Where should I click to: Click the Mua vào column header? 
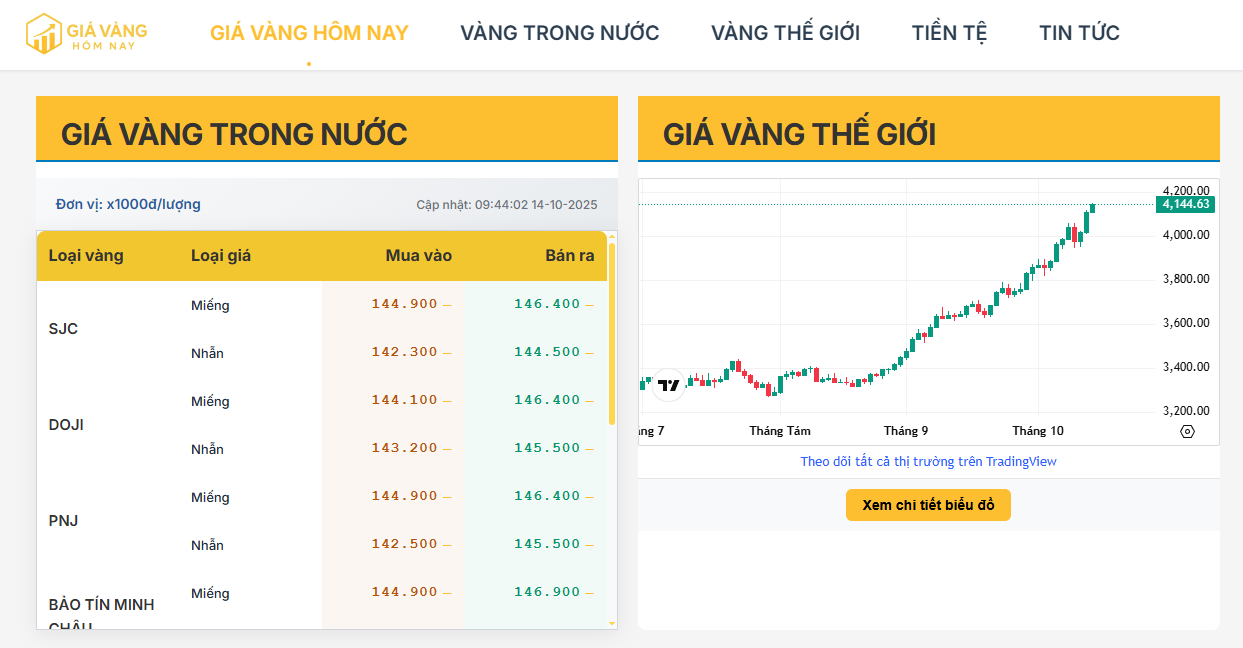[418, 255]
